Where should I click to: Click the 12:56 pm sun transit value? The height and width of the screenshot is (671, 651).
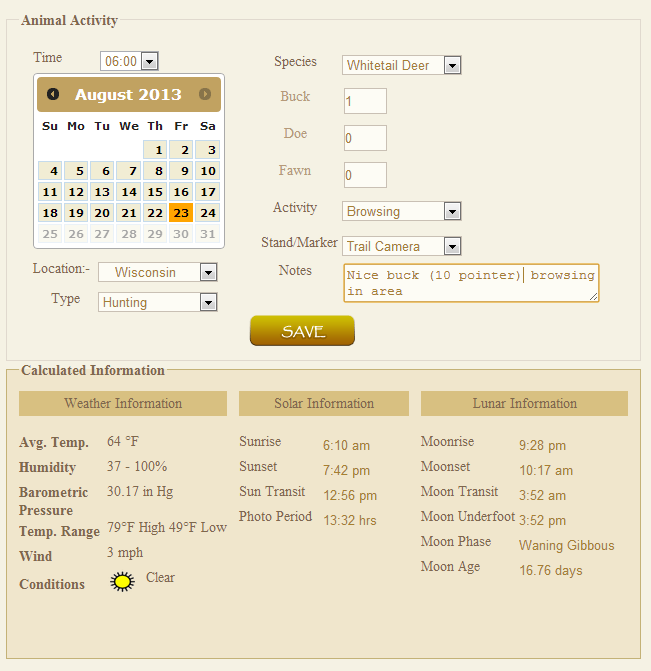[350, 496]
